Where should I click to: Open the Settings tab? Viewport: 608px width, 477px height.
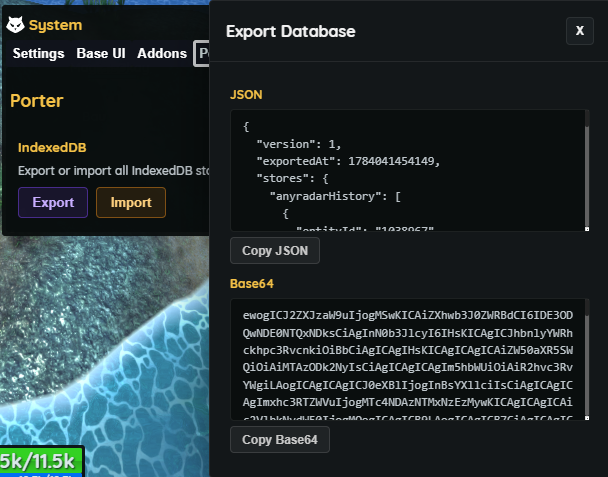point(38,54)
